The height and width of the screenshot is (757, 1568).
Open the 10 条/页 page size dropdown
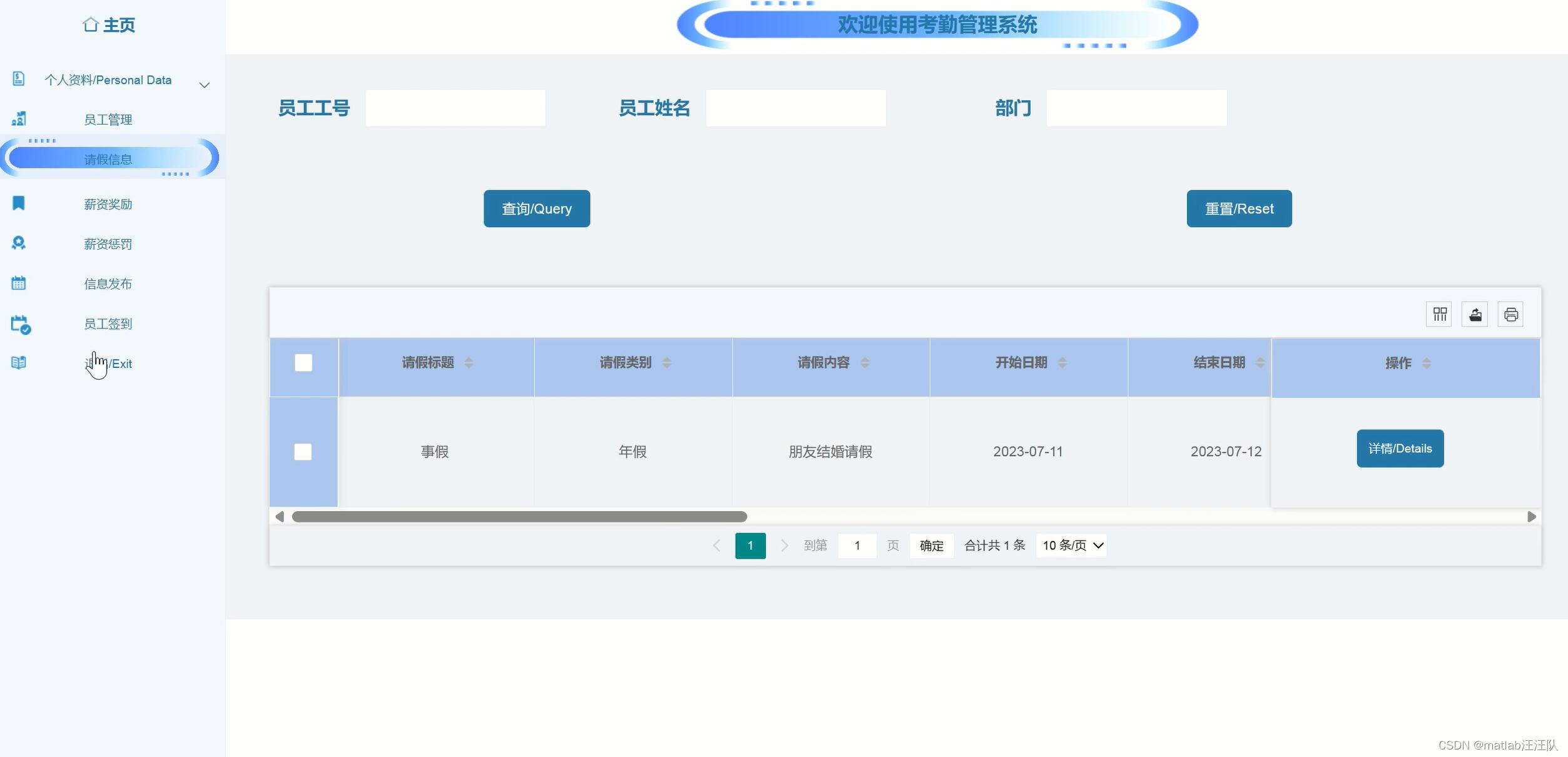point(1071,546)
